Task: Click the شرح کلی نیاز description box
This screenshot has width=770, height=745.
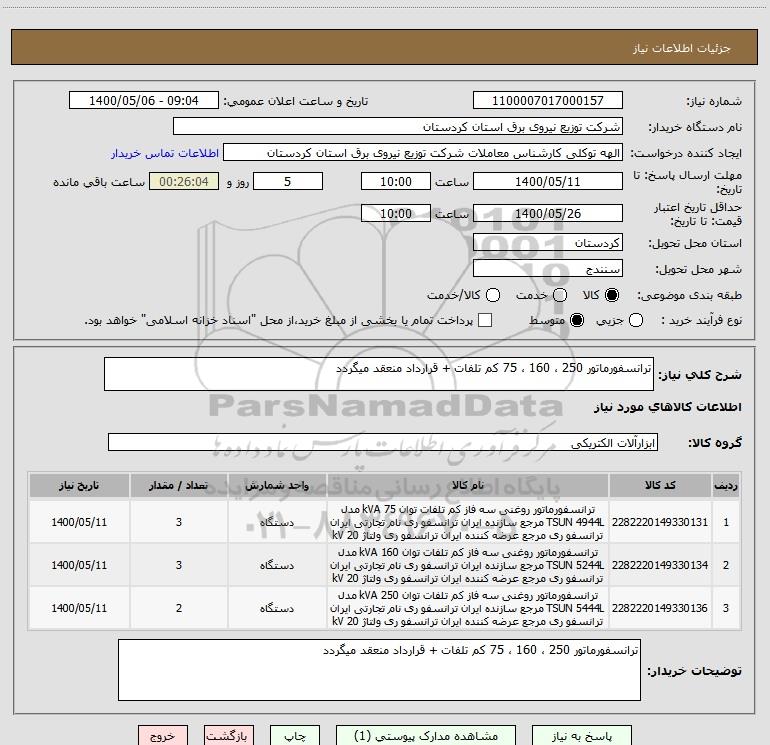Action: (x=379, y=374)
